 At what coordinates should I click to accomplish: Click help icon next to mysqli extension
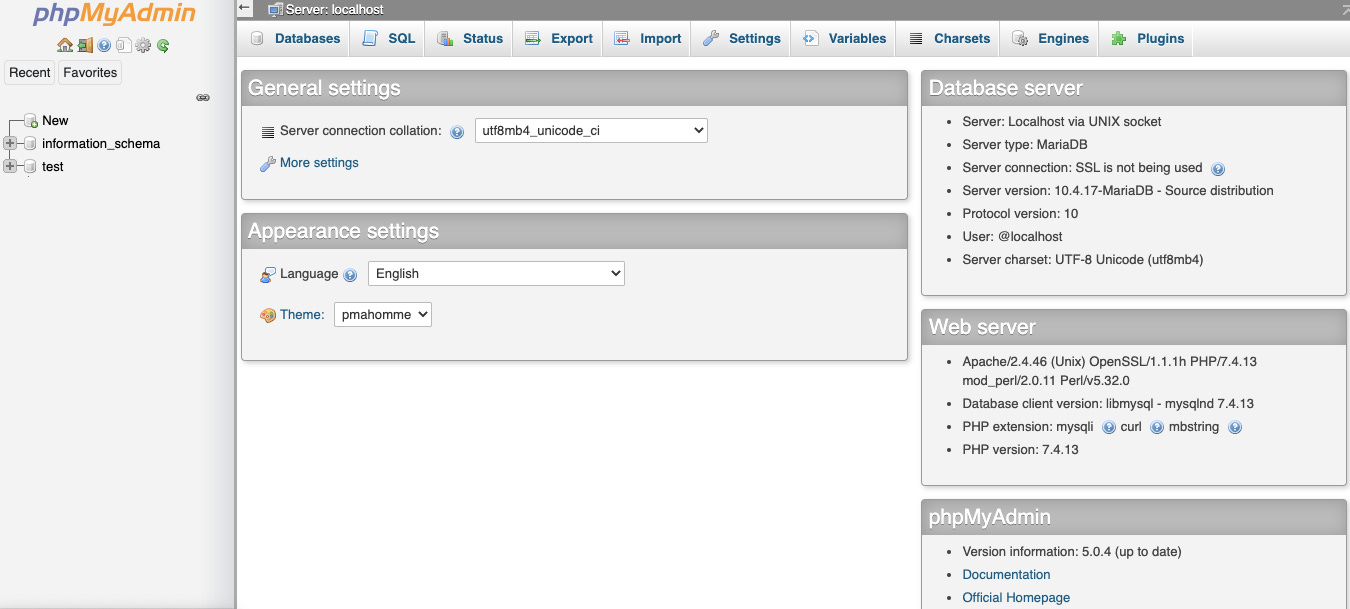point(1109,428)
